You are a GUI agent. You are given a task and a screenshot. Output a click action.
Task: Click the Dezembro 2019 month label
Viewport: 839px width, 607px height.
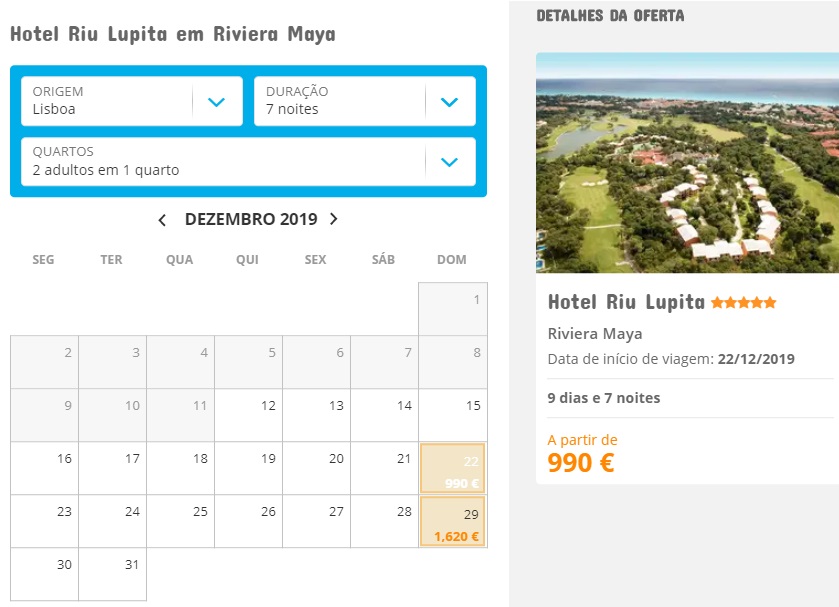click(250, 220)
